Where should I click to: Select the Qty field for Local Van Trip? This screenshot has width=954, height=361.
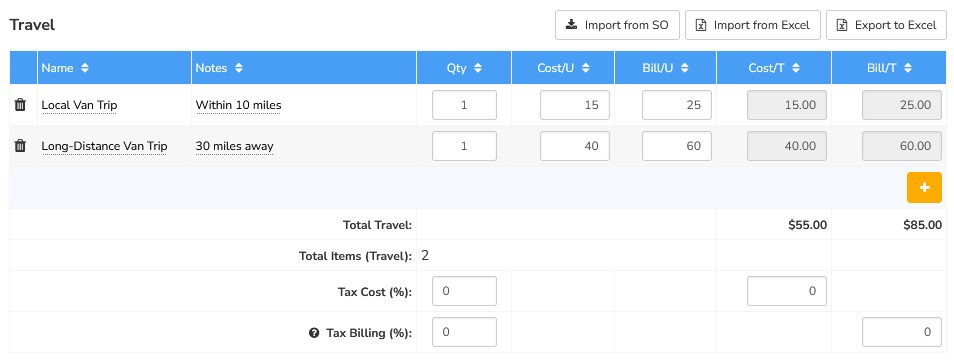[464, 105]
